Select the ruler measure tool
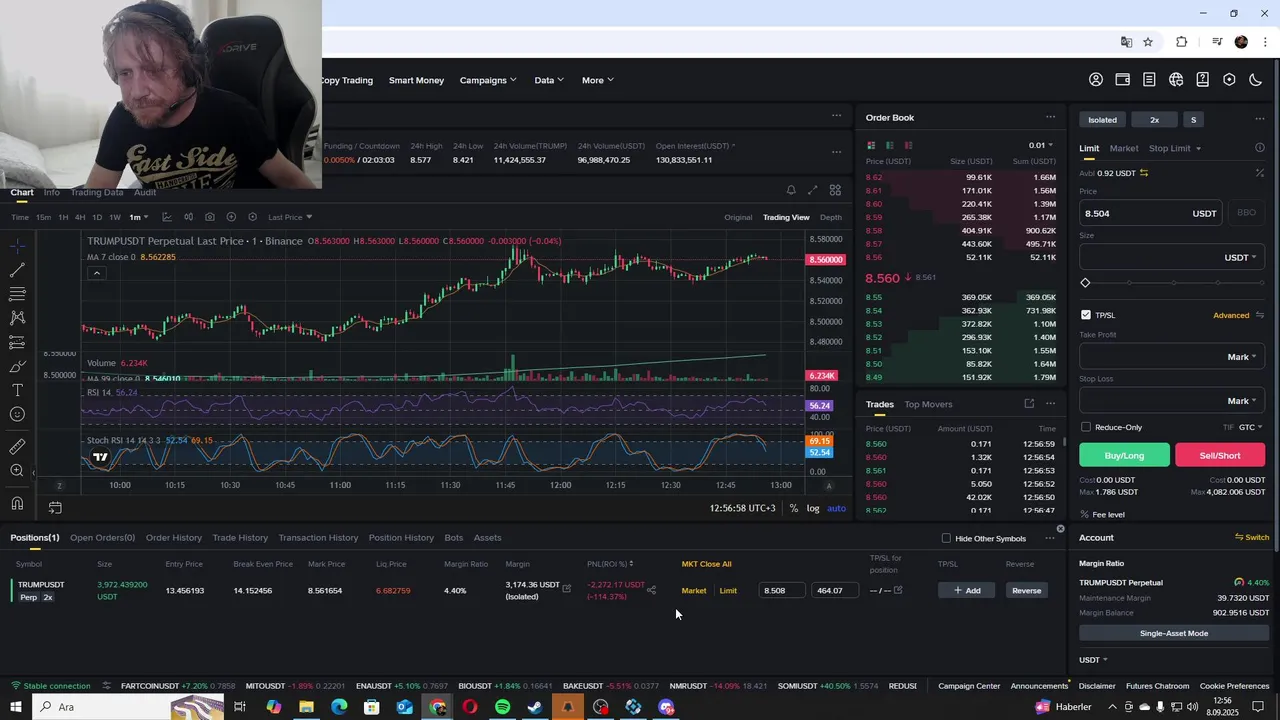 (x=17, y=446)
